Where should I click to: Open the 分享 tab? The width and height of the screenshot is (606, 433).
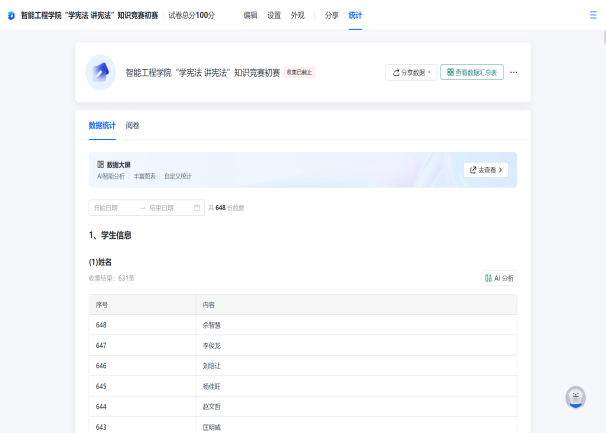[332, 16]
